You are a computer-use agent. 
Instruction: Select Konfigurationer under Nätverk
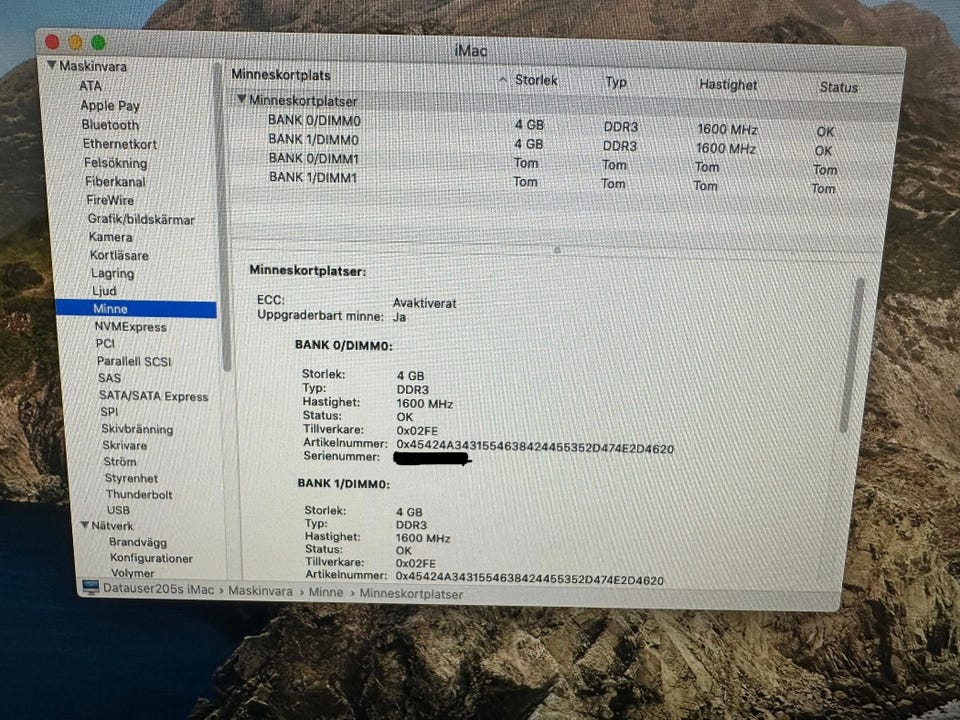pos(151,558)
